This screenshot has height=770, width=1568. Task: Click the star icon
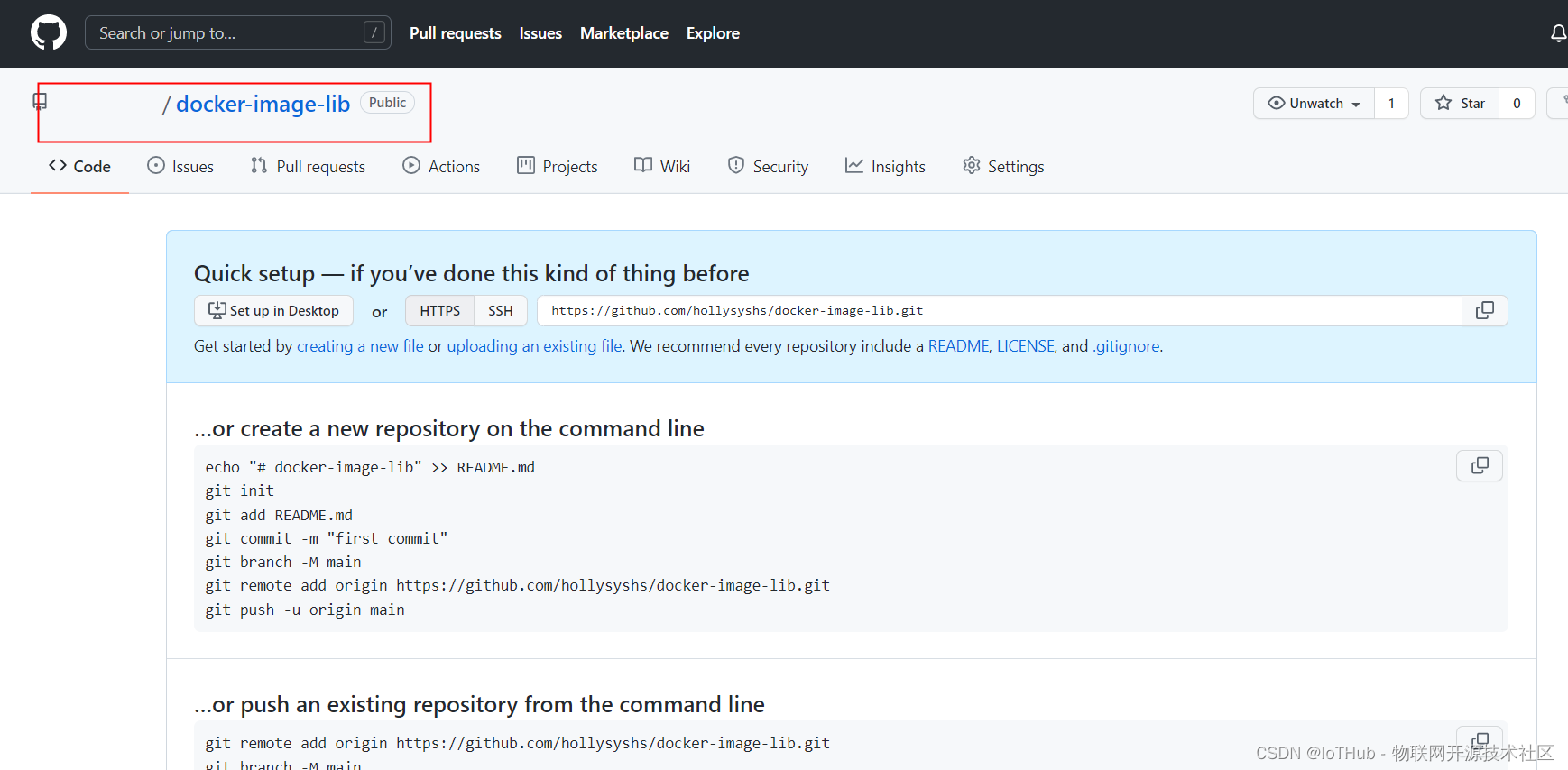(x=1443, y=103)
